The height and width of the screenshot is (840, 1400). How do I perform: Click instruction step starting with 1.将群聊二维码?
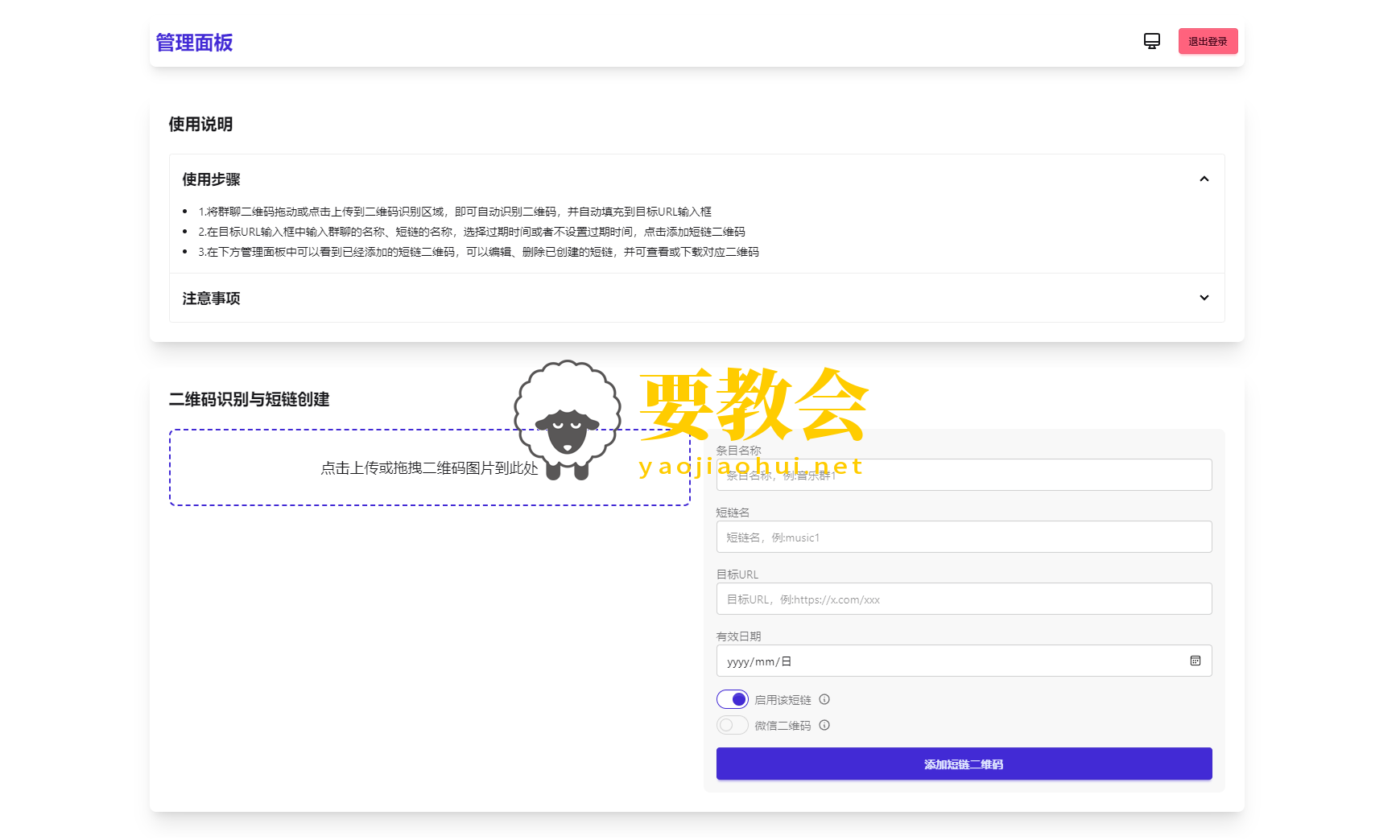pyautogui.click(x=455, y=212)
